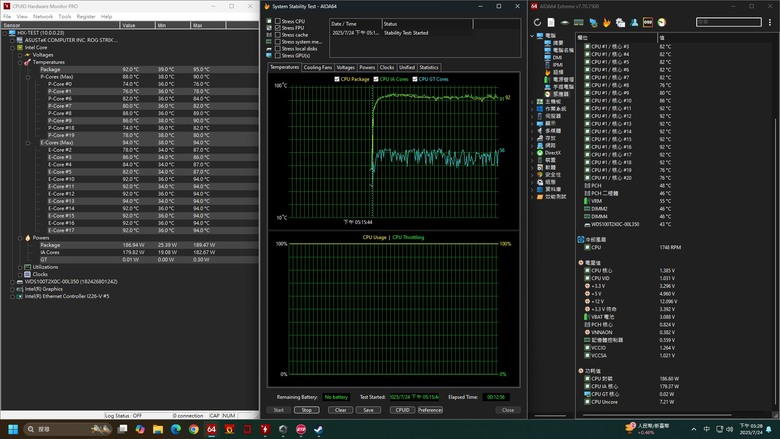780x439 pixels.
Task: Expand Intel(R) Graphics node in HWMonitor
Action: point(12,289)
